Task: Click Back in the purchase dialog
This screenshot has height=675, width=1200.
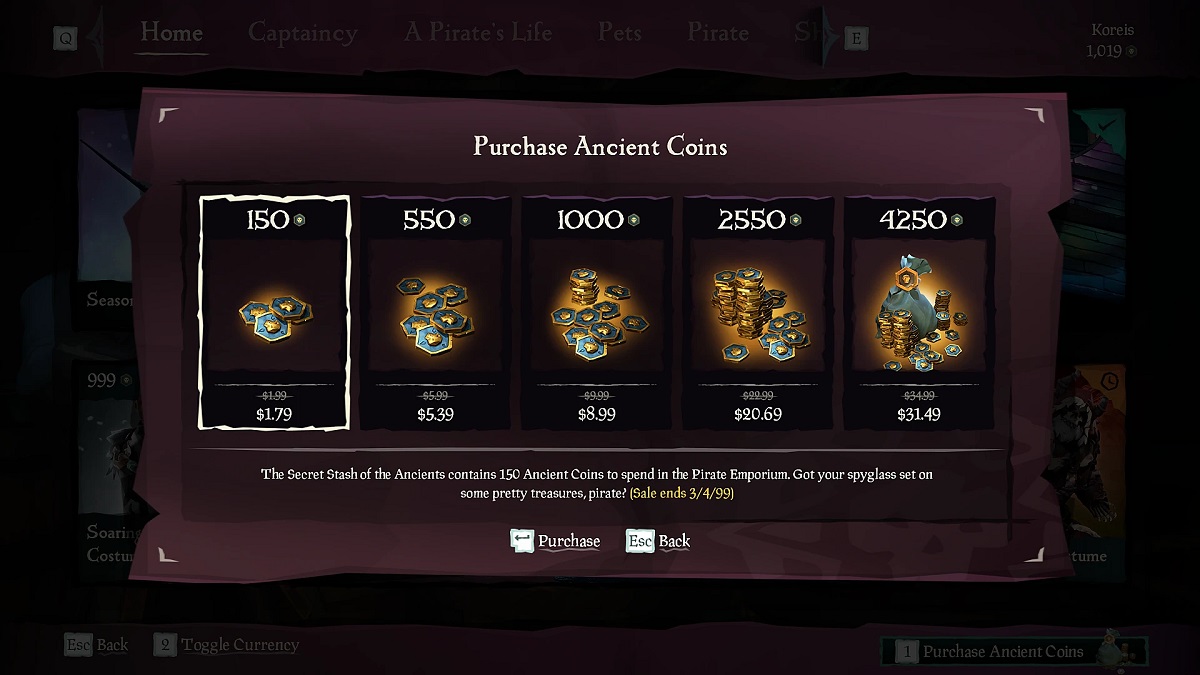Action: 674,541
